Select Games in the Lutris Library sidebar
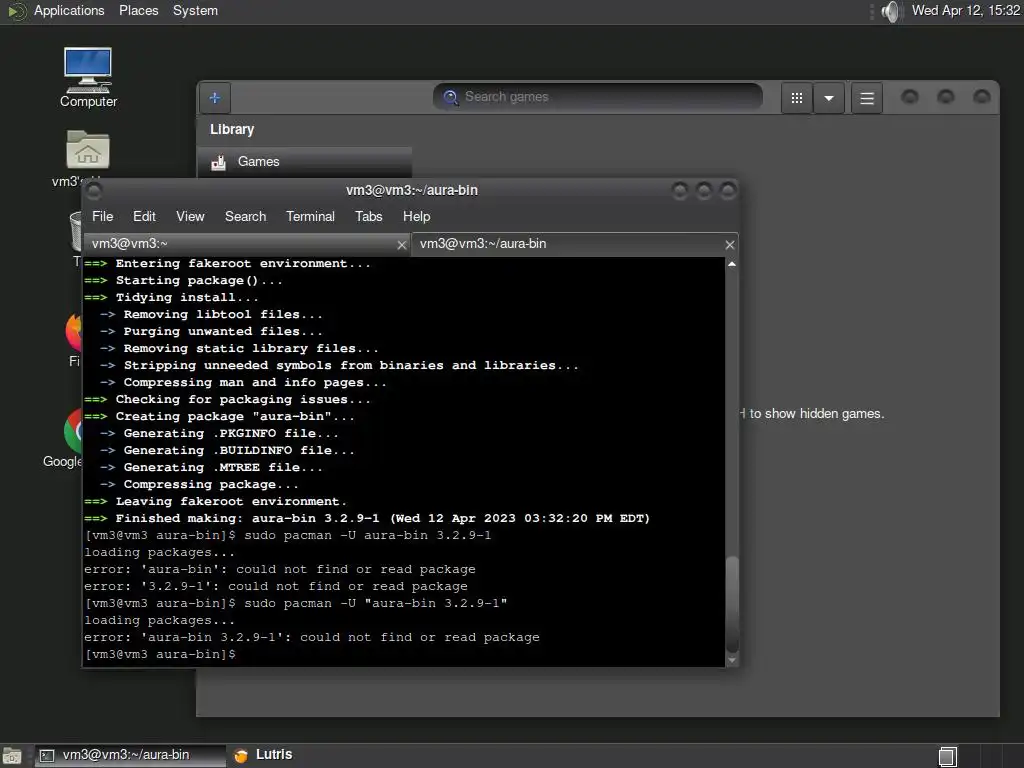Image resolution: width=1024 pixels, height=768 pixels. point(304,161)
